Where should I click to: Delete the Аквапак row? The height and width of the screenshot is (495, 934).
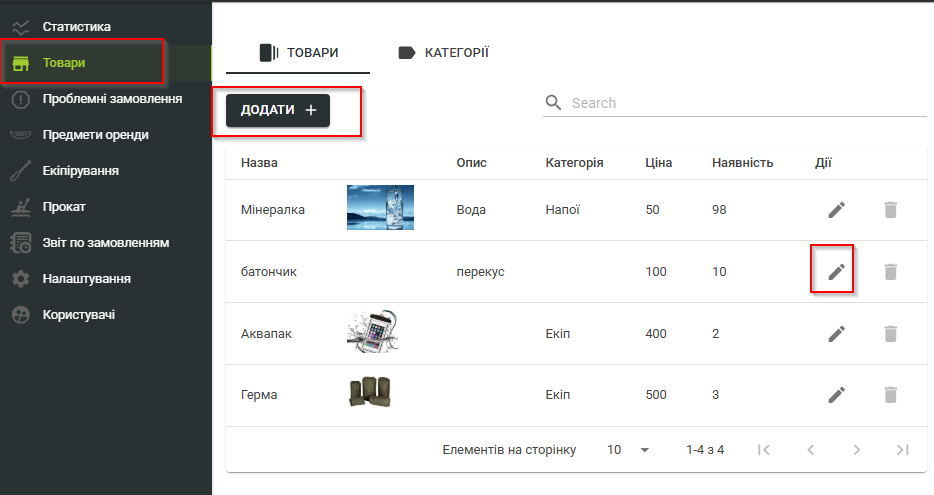point(890,334)
